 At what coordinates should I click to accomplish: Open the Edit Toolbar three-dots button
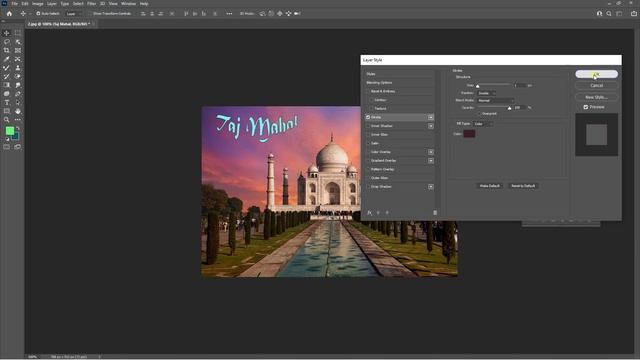click(x=18, y=120)
